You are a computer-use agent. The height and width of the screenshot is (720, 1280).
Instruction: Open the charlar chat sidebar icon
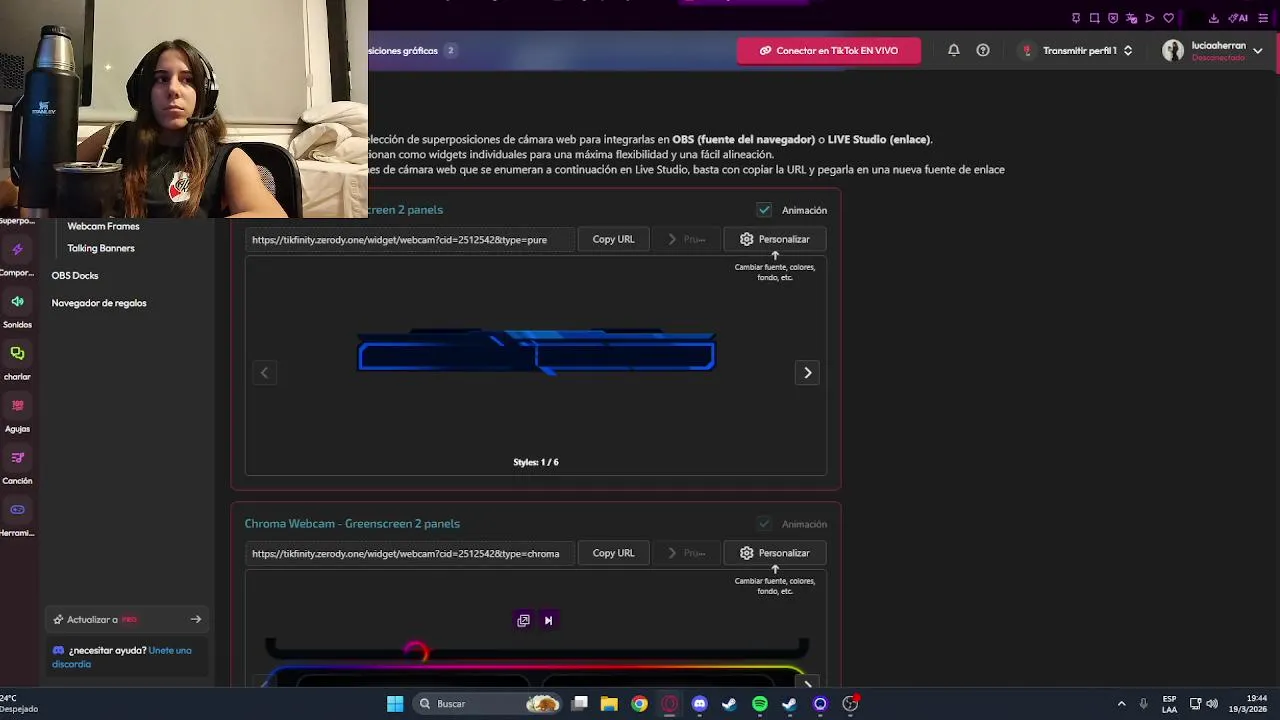click(x=17, y=353)
